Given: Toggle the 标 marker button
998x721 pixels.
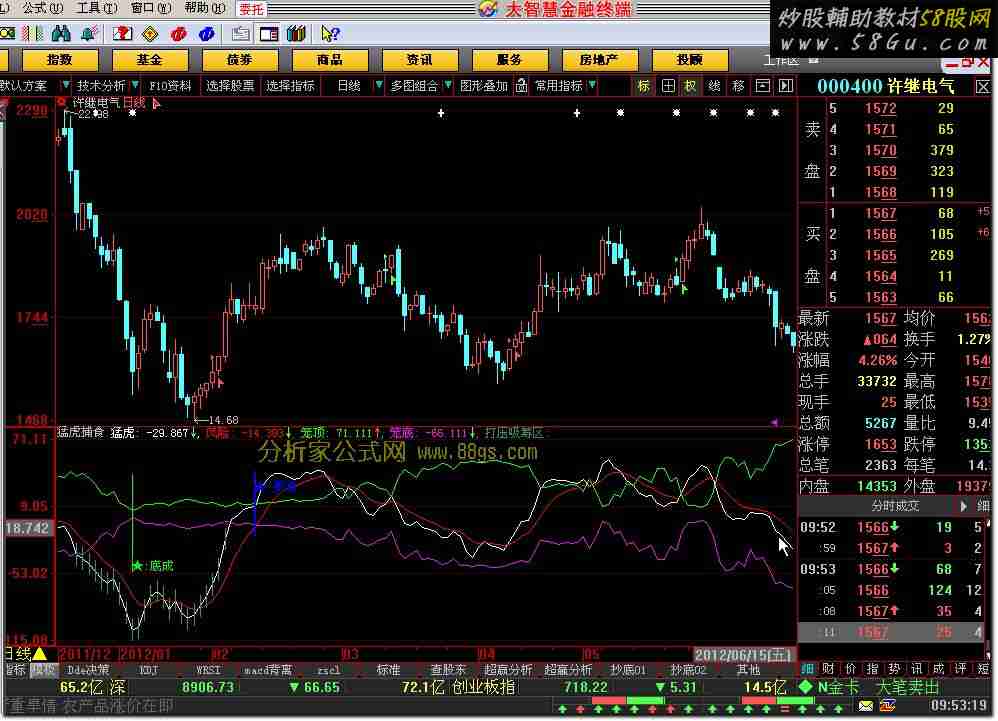Looking at the screenshot, I should 643,85.
